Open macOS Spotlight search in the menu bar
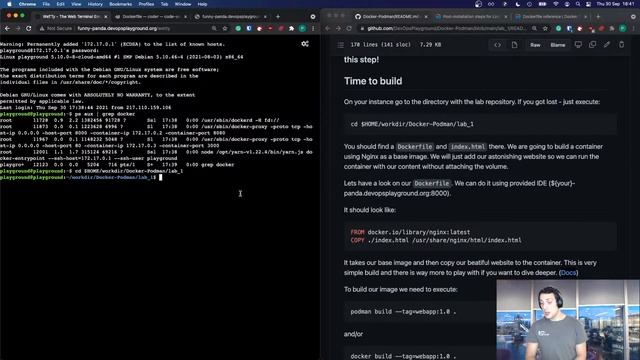 tap(578, 4)
